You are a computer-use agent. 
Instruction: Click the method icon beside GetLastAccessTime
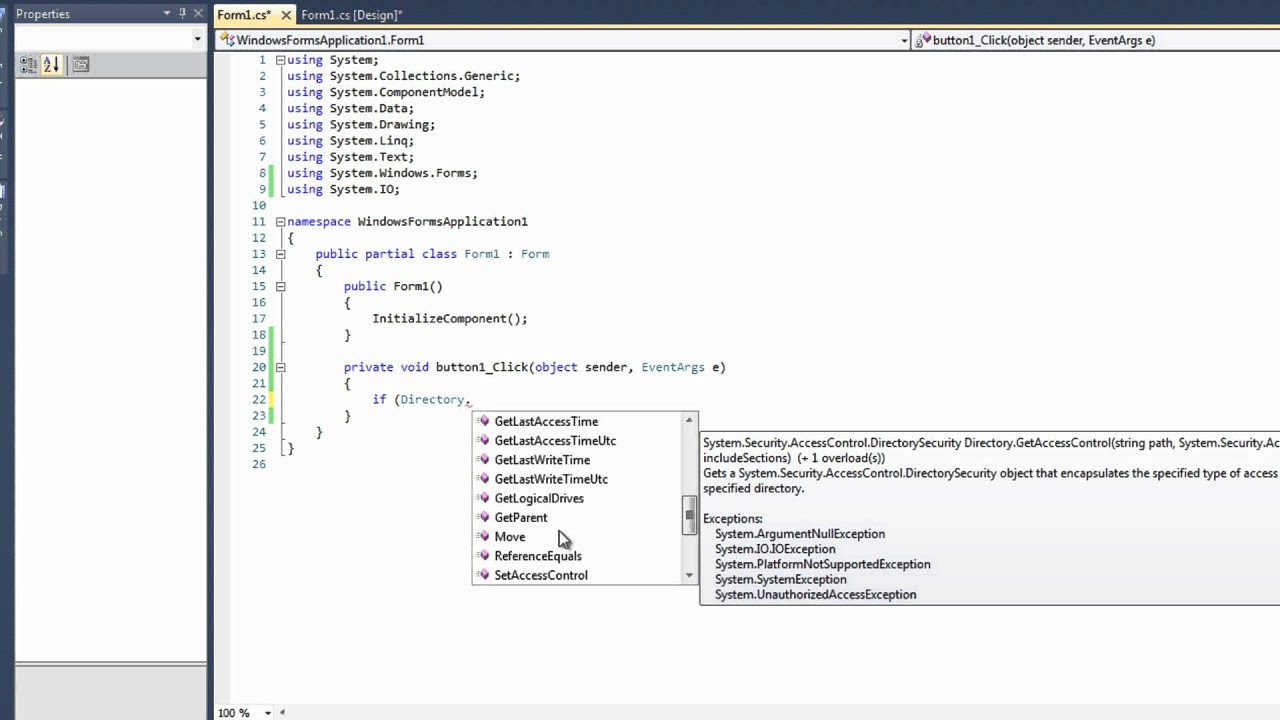(484, 421)
